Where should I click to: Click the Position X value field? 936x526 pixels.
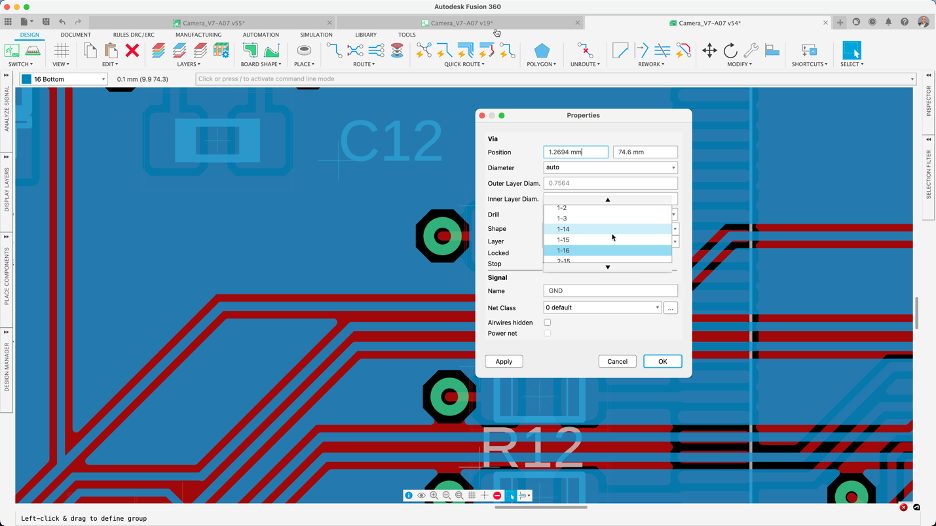click(x=575, y=152)
